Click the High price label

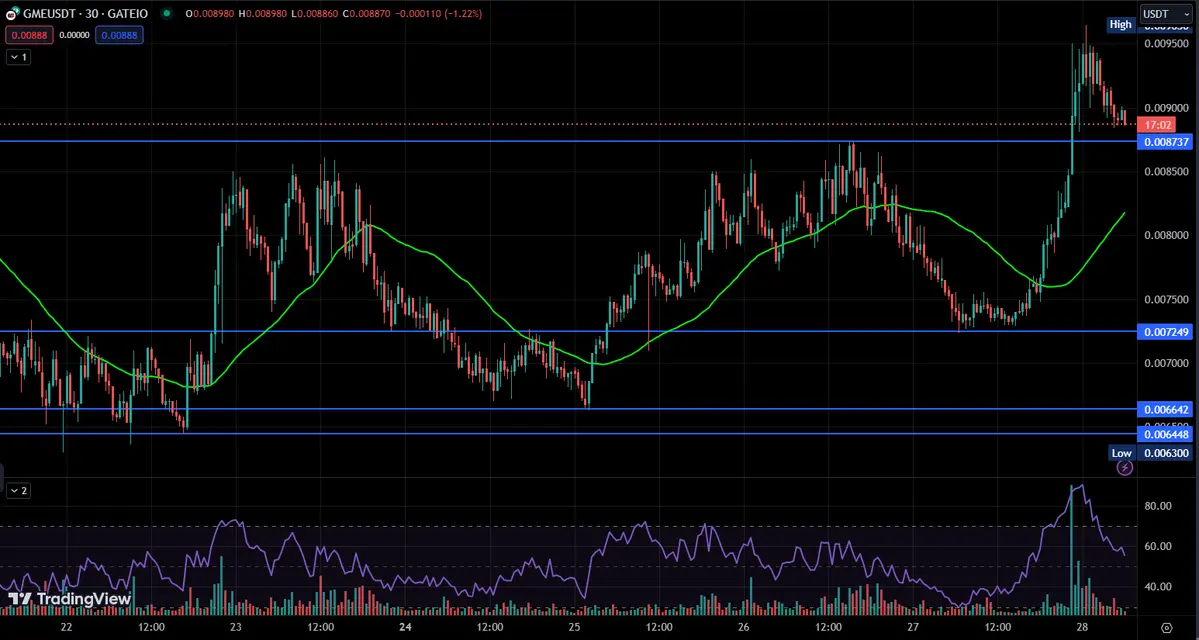tap(1120, 24)
